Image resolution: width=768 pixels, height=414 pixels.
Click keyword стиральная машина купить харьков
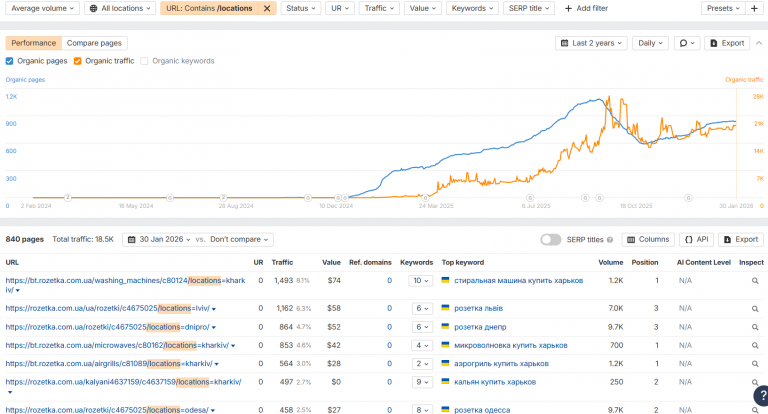click(519, 281)
